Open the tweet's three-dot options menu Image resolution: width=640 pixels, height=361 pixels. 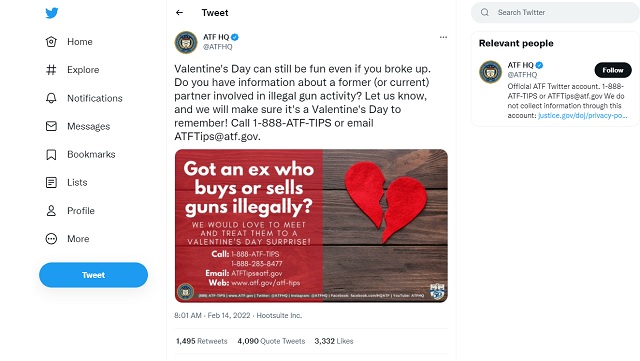(x=443, y=37)
